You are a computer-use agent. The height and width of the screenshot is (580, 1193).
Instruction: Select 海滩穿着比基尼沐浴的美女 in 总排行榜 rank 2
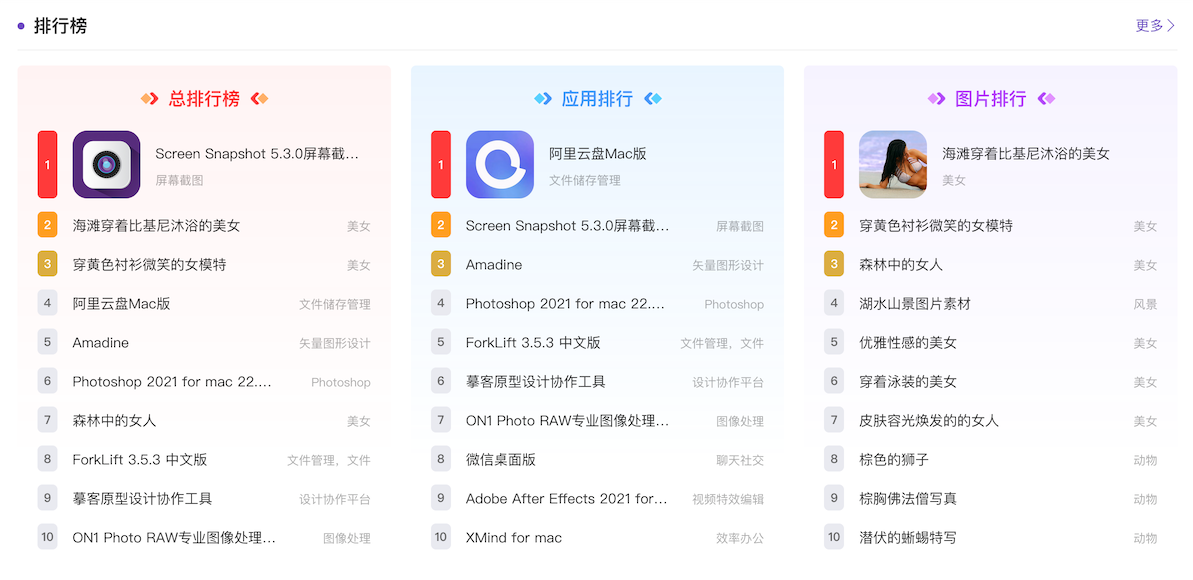(157, 226)
